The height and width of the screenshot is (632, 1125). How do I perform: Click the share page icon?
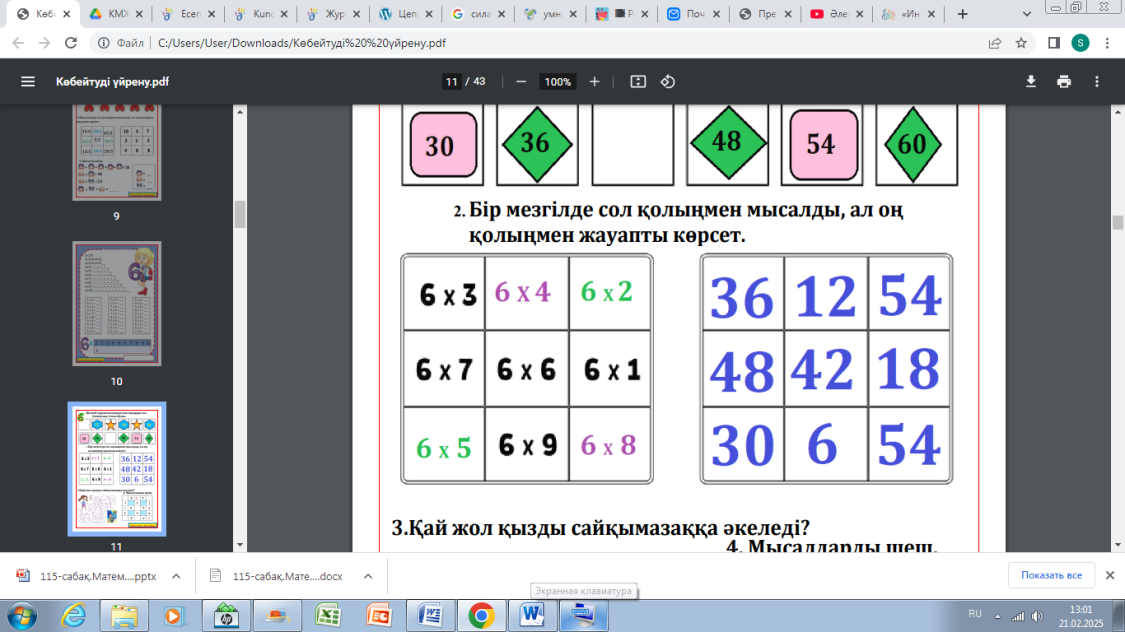tap(994, 43)
